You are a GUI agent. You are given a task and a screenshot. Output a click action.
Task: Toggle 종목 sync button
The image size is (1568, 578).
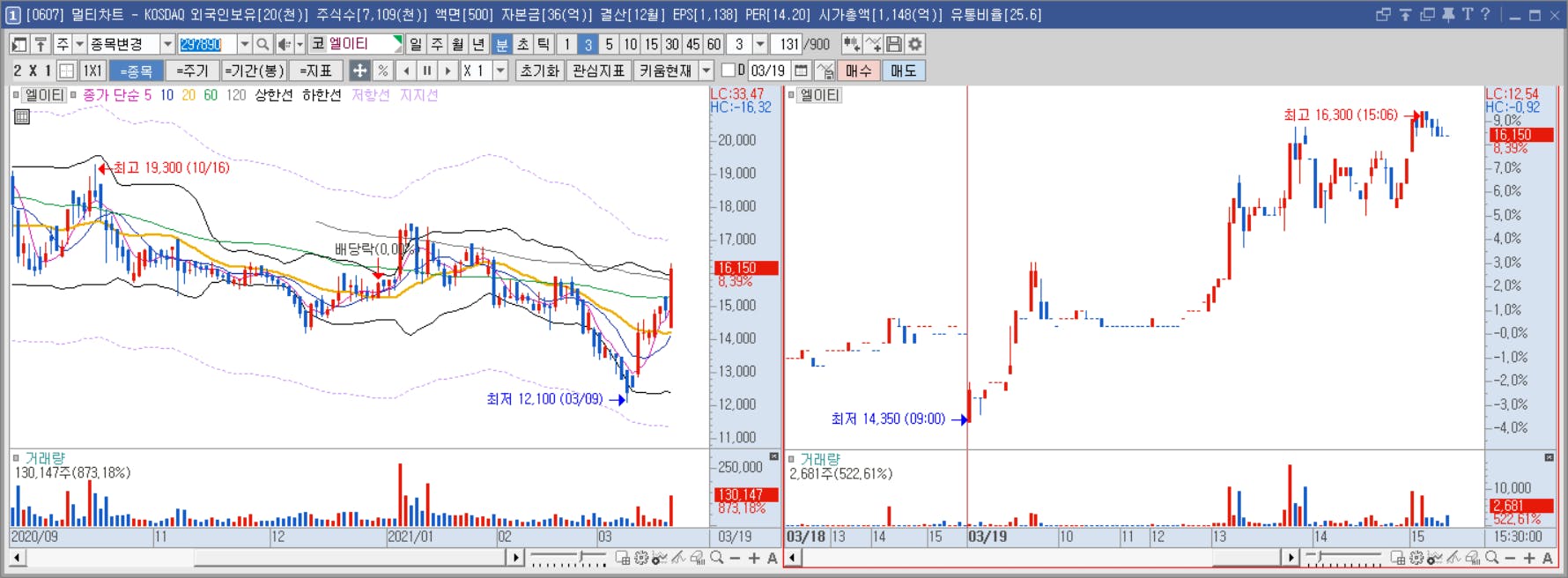(137, 70)
